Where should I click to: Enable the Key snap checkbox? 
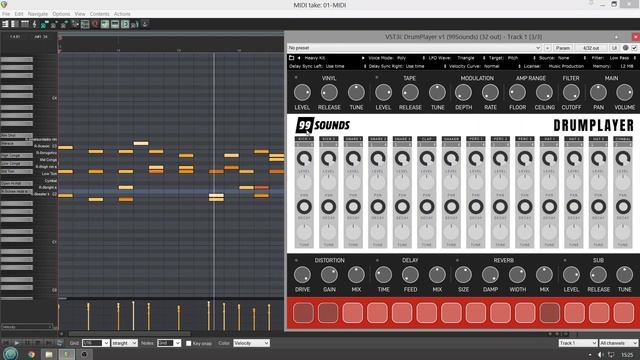(189, 343)
